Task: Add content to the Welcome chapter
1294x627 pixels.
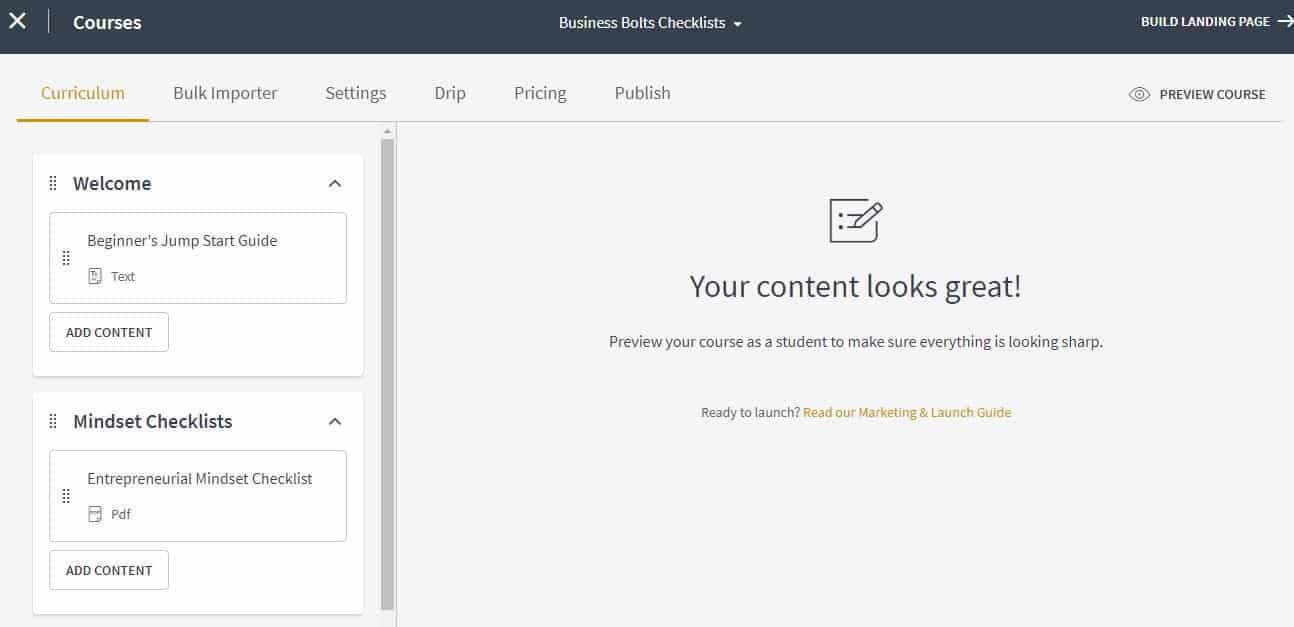Action: 109,332
